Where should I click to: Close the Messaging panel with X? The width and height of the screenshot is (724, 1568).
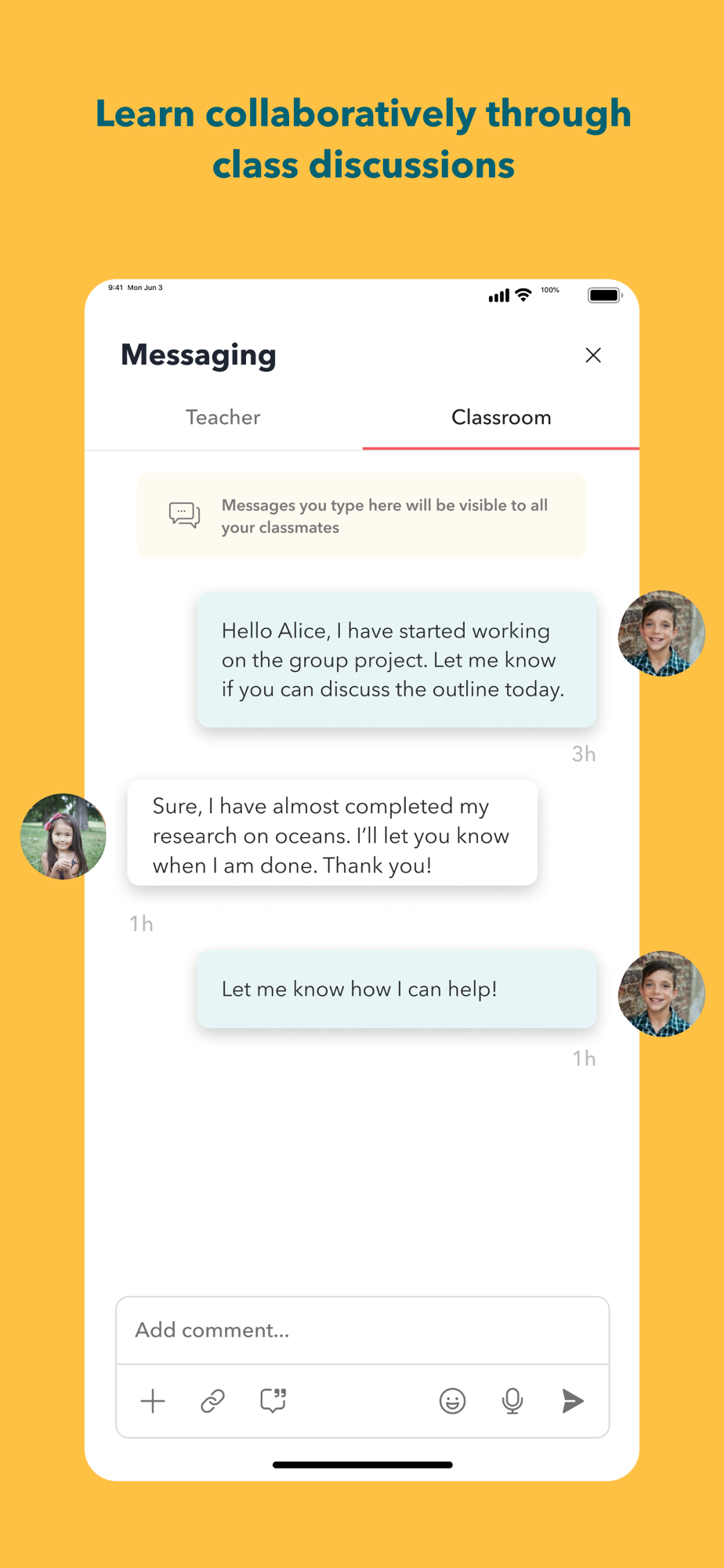pos(593,355)
